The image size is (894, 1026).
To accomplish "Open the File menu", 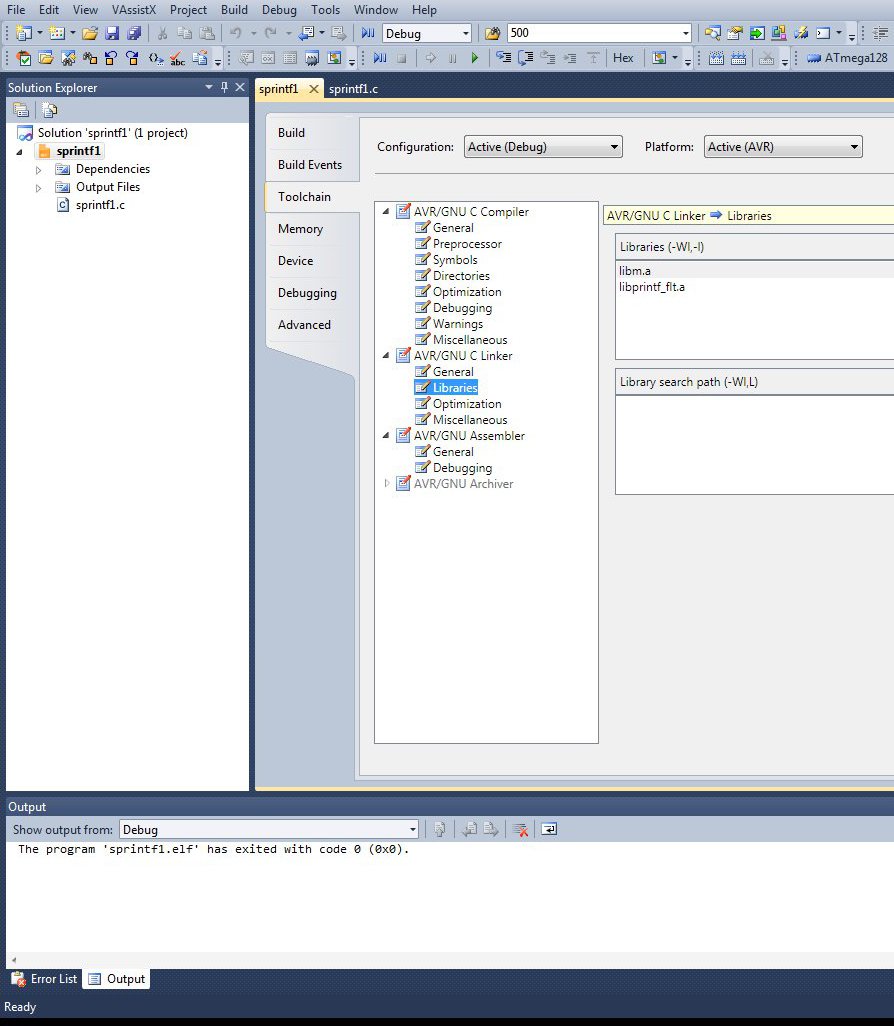I will tap(16, 10).
